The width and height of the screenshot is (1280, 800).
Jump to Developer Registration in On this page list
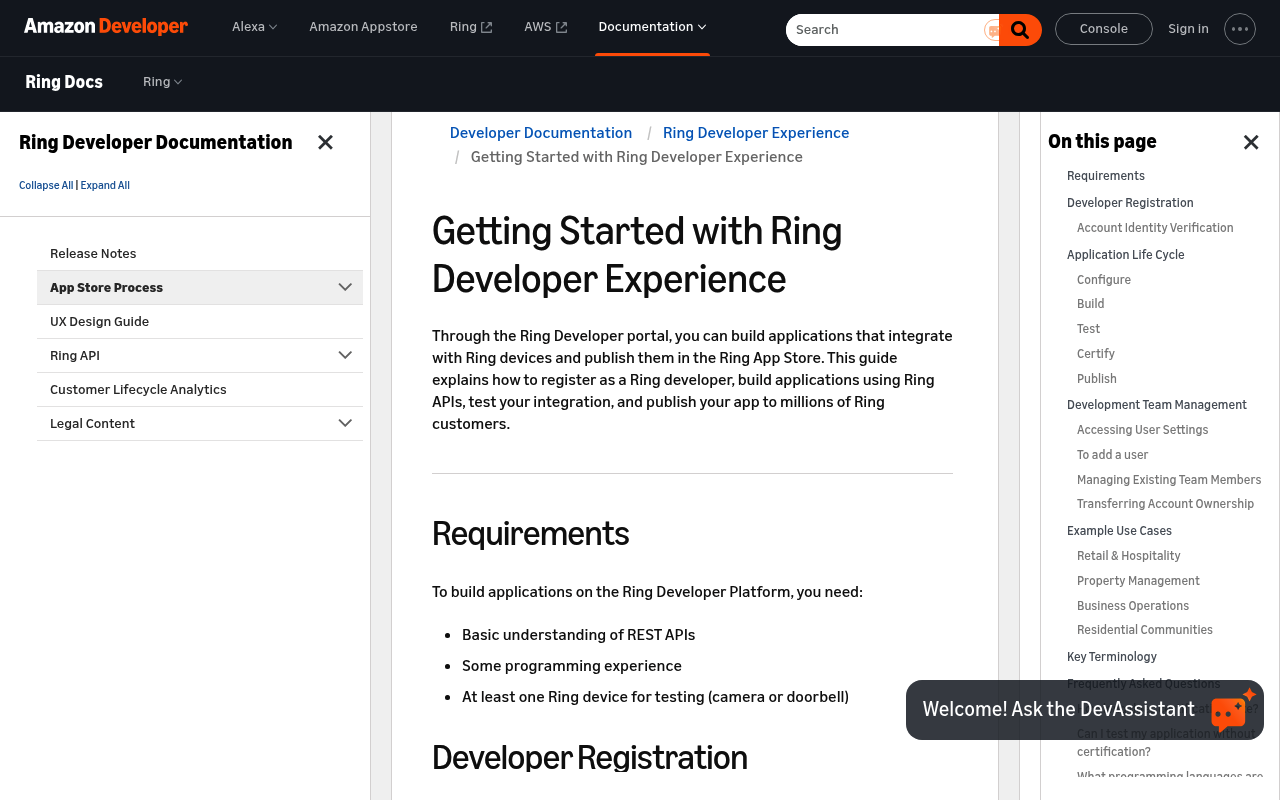tap(1130, 203)
